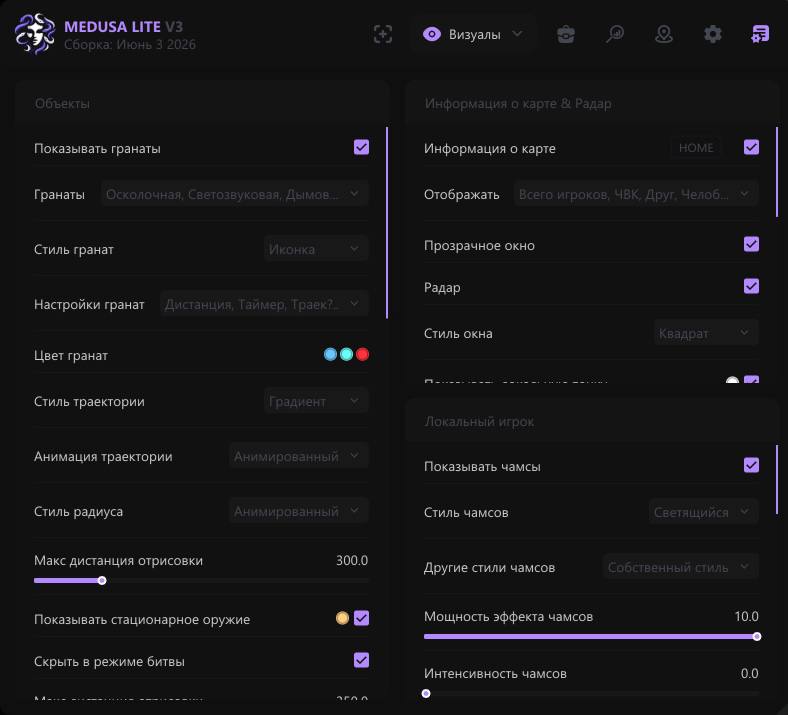788x715 pixels.
Task: Pick the cyan Цвет гранат swatch
Action: click(x=346, y=354)
